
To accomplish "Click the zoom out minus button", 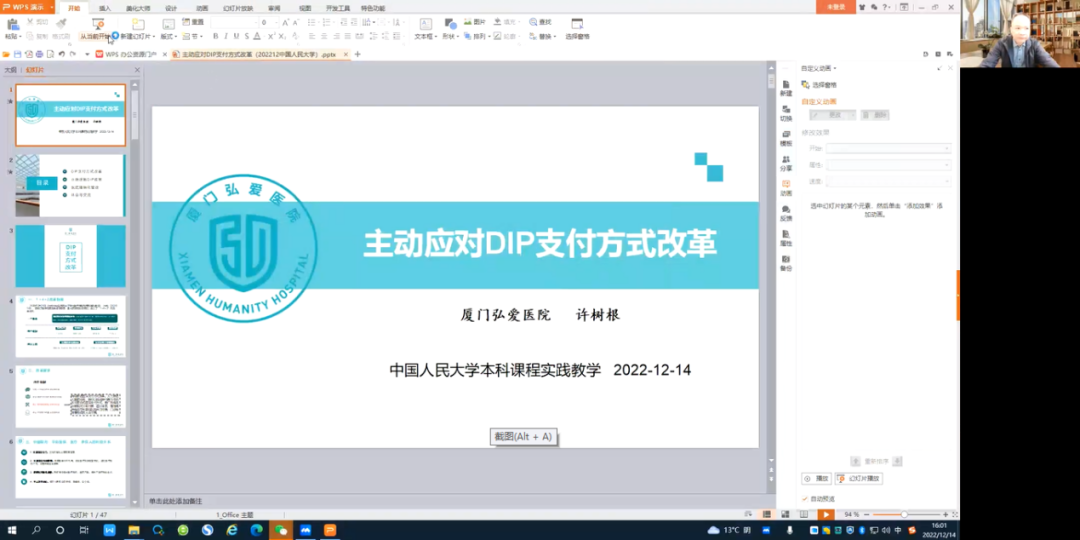I will tap(866, 515).
